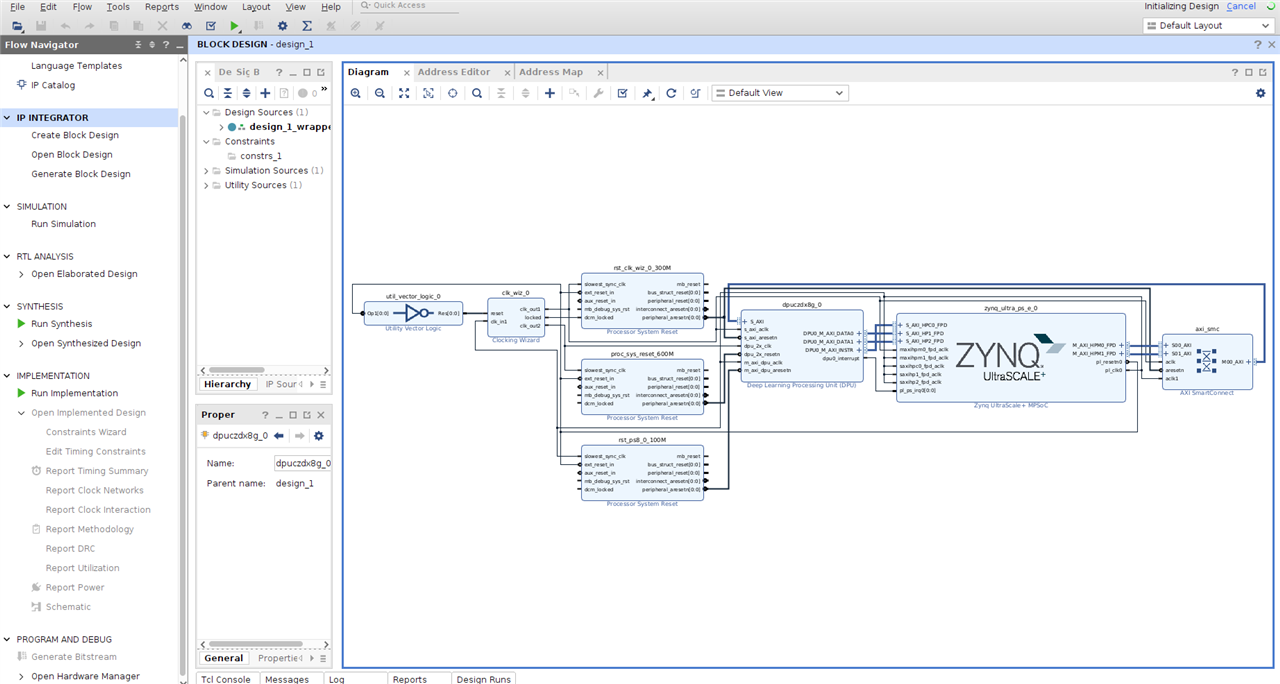Select constrs_1 under Constraints
The image size is (1280, 684).
point(261,156)
